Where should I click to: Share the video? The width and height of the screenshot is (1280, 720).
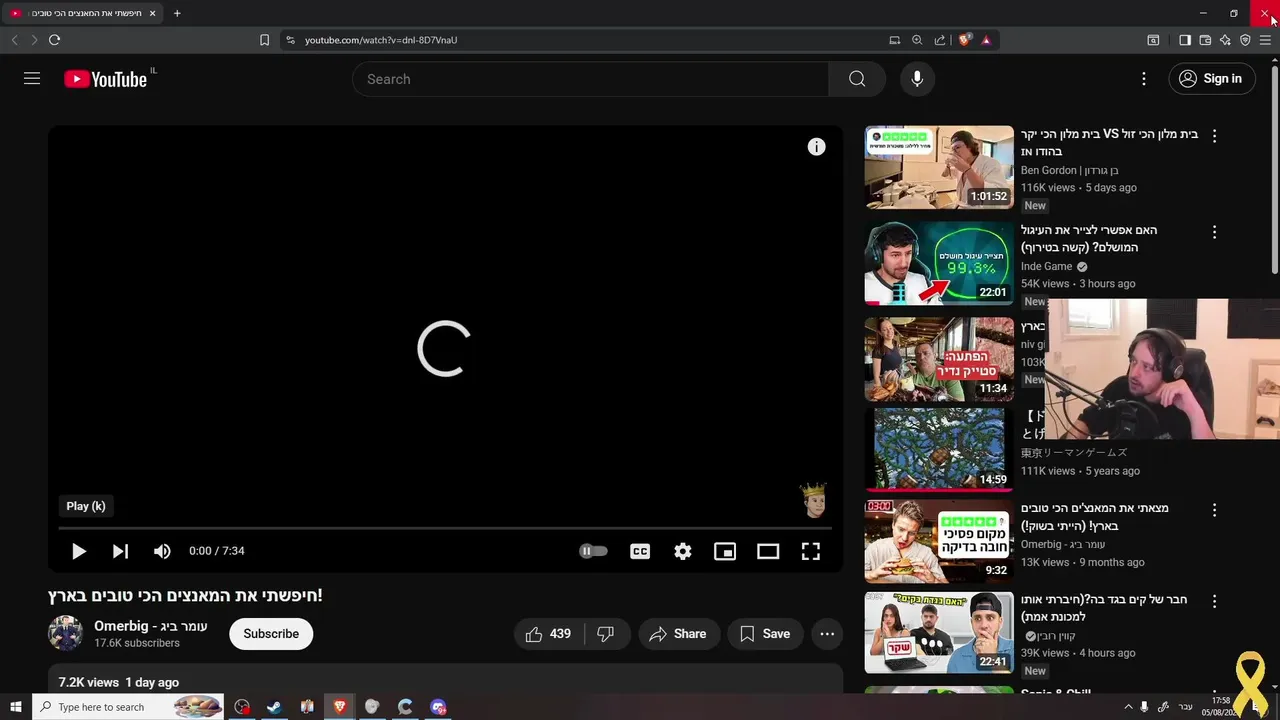pos(678,634)
